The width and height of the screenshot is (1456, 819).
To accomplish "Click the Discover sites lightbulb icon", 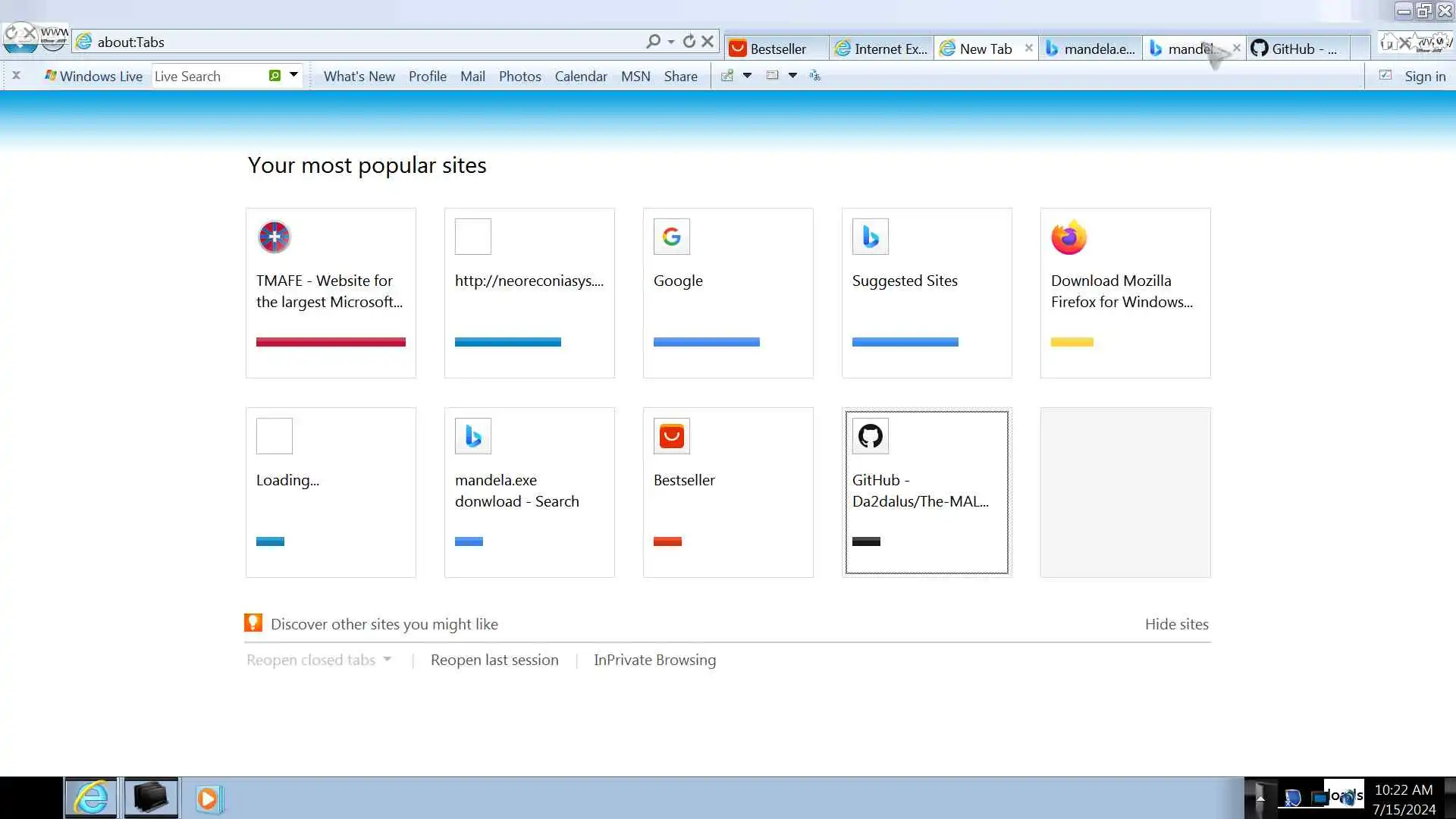I will click(x=253, y=623).
